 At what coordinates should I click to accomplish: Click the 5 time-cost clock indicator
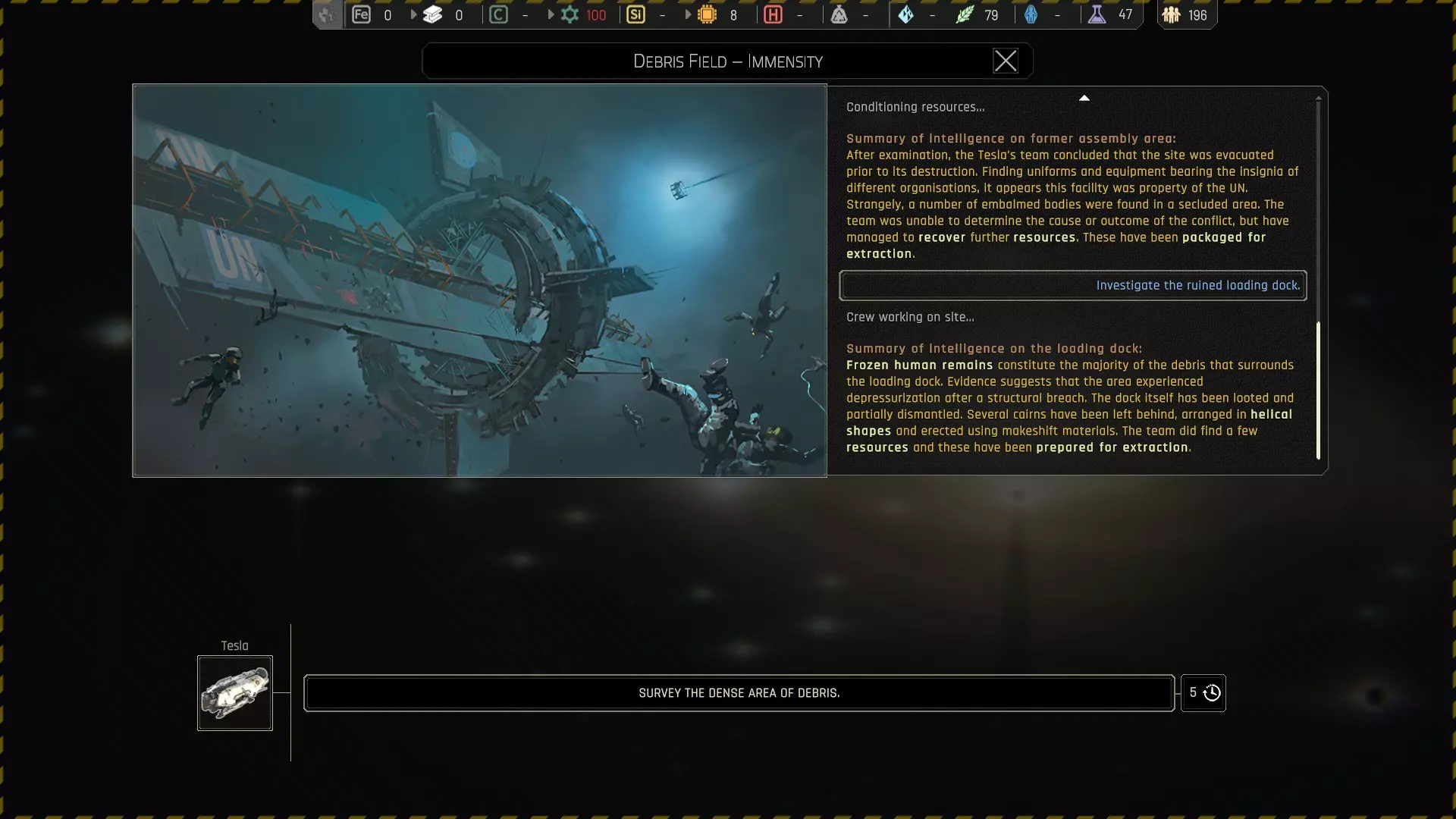tap(1203, 692)
